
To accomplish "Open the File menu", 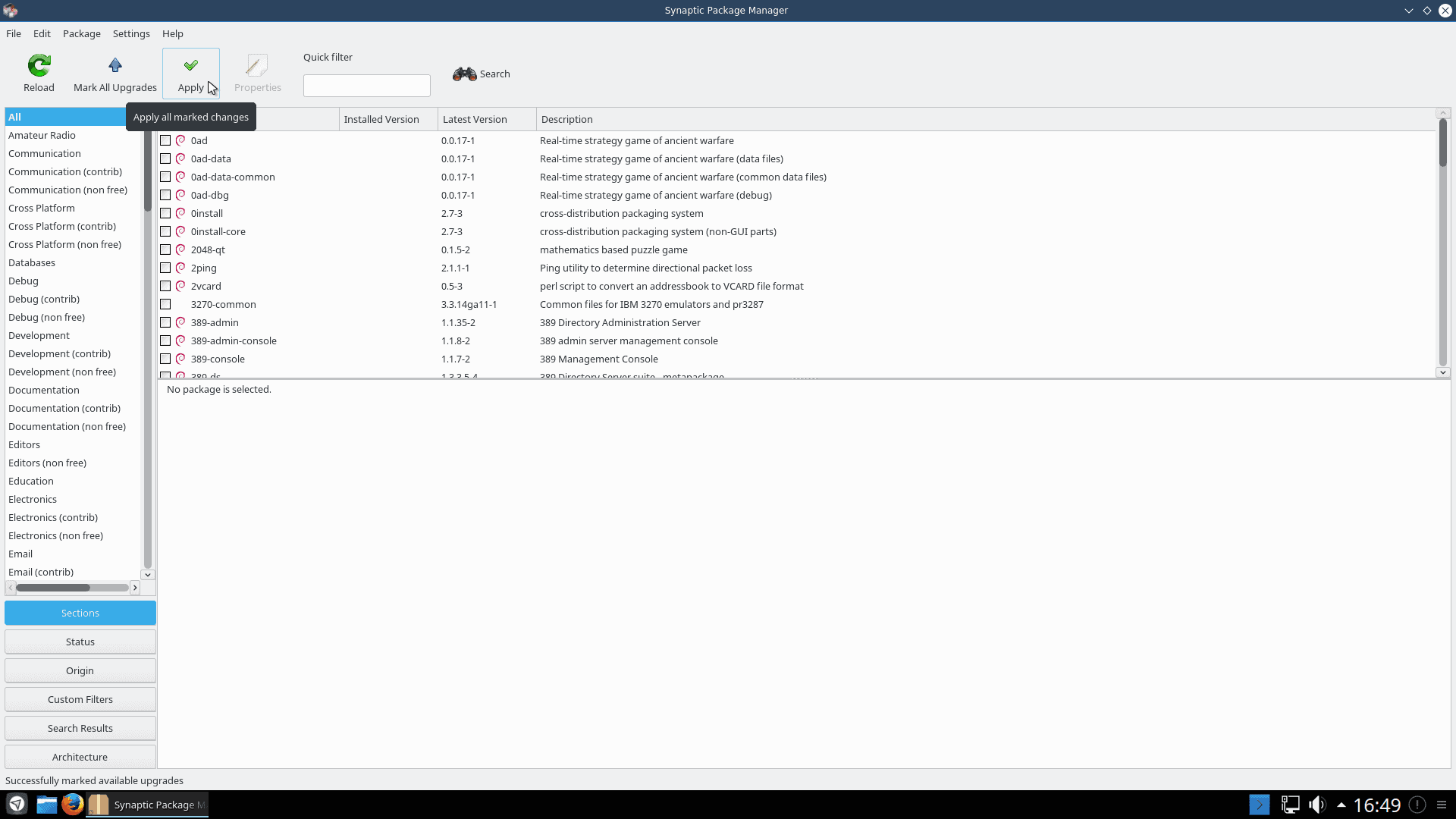I will [14, 33].
